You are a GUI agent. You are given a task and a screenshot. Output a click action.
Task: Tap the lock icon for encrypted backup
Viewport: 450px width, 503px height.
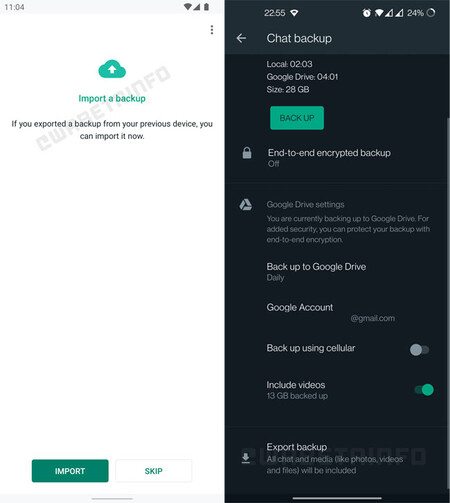coord(247,153)
